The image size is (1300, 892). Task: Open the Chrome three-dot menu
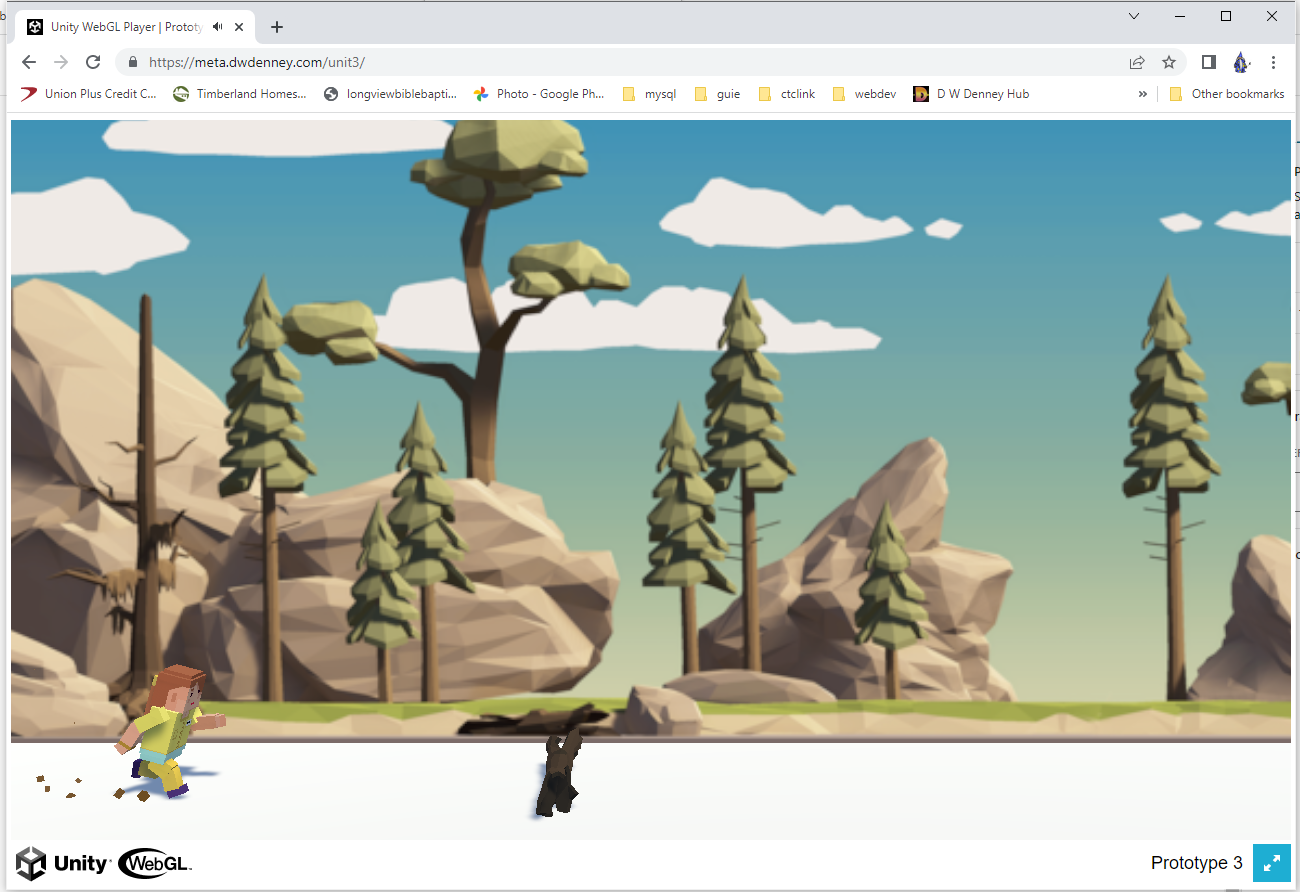1273,62
